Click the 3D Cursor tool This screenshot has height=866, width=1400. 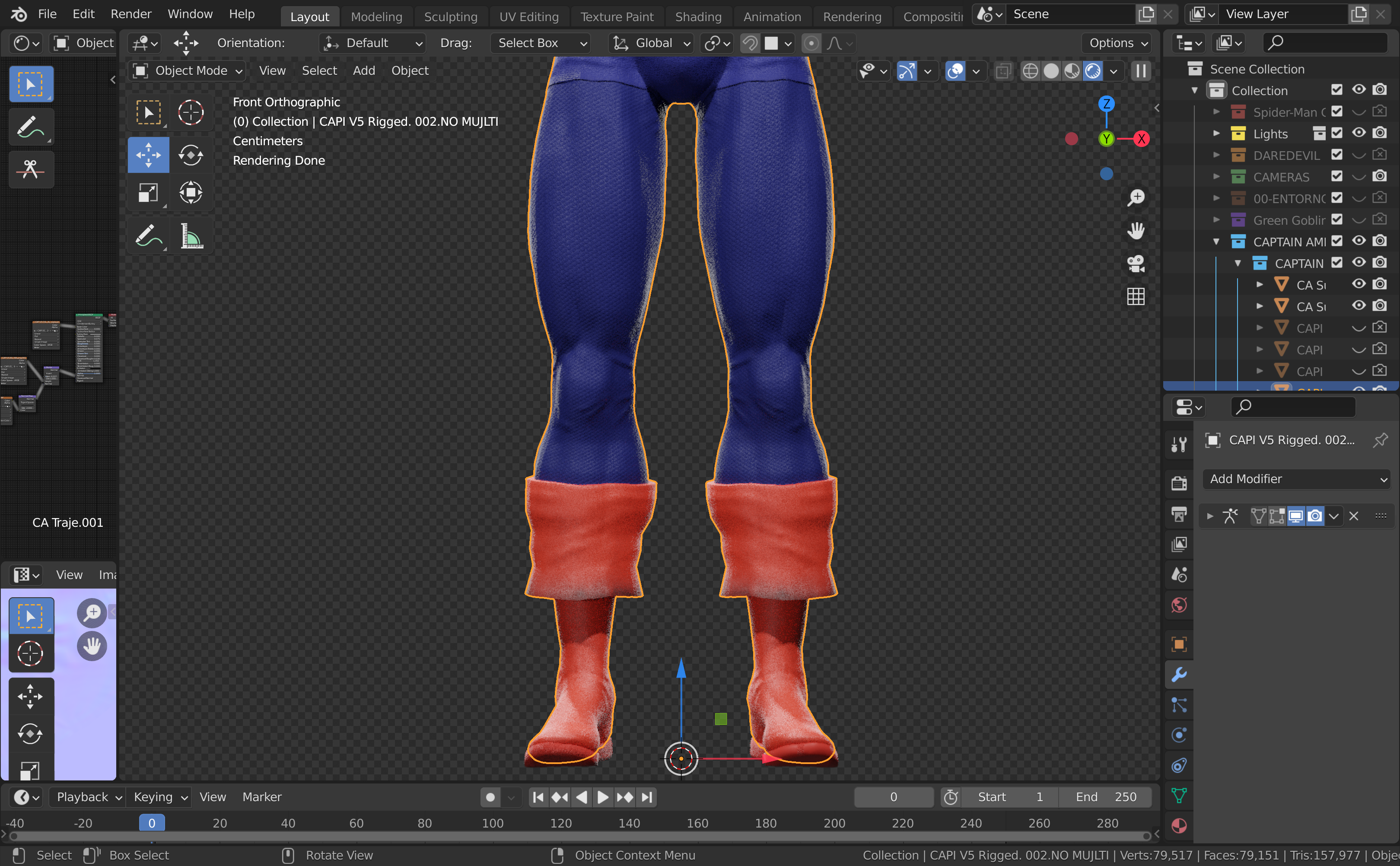coord(191,112)
